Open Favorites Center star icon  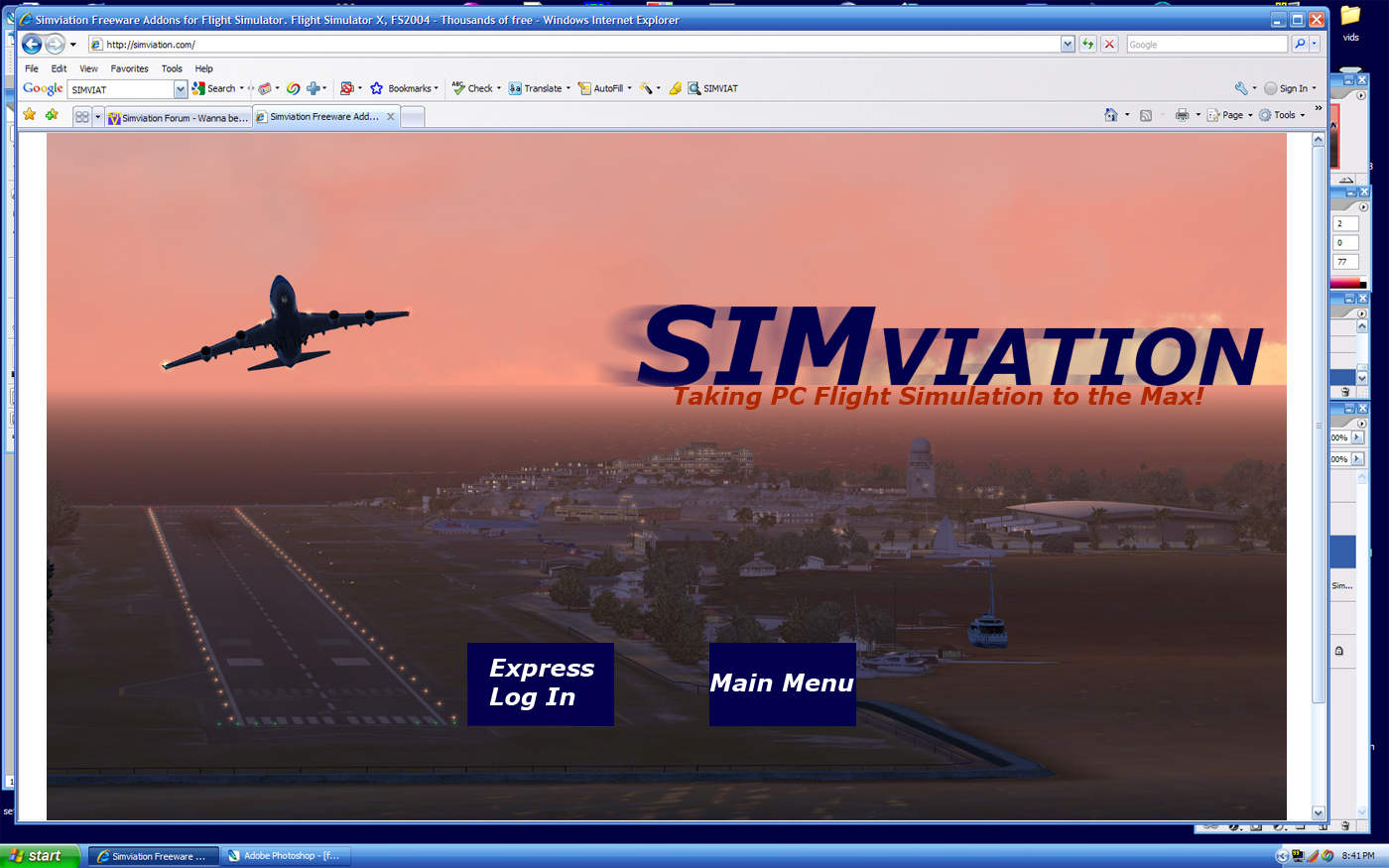(x=30, y=115)
